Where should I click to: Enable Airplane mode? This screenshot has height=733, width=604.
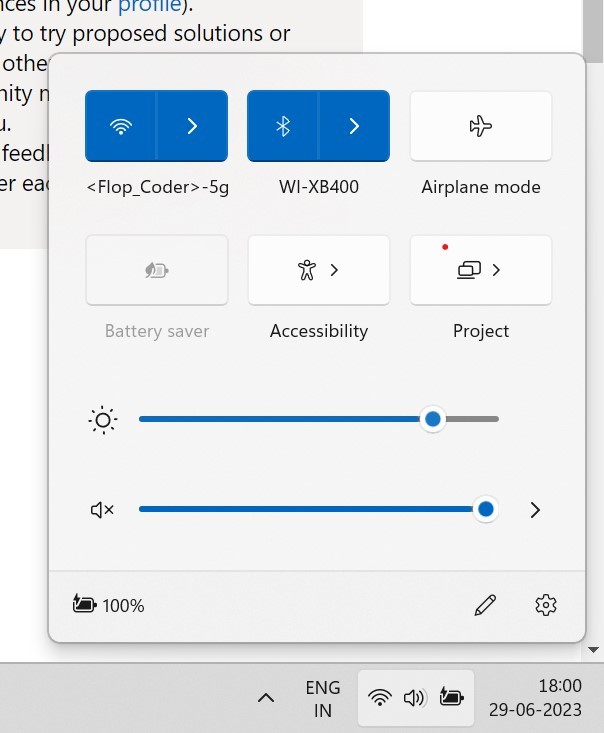pyautogui.click(x=481, y=126)
